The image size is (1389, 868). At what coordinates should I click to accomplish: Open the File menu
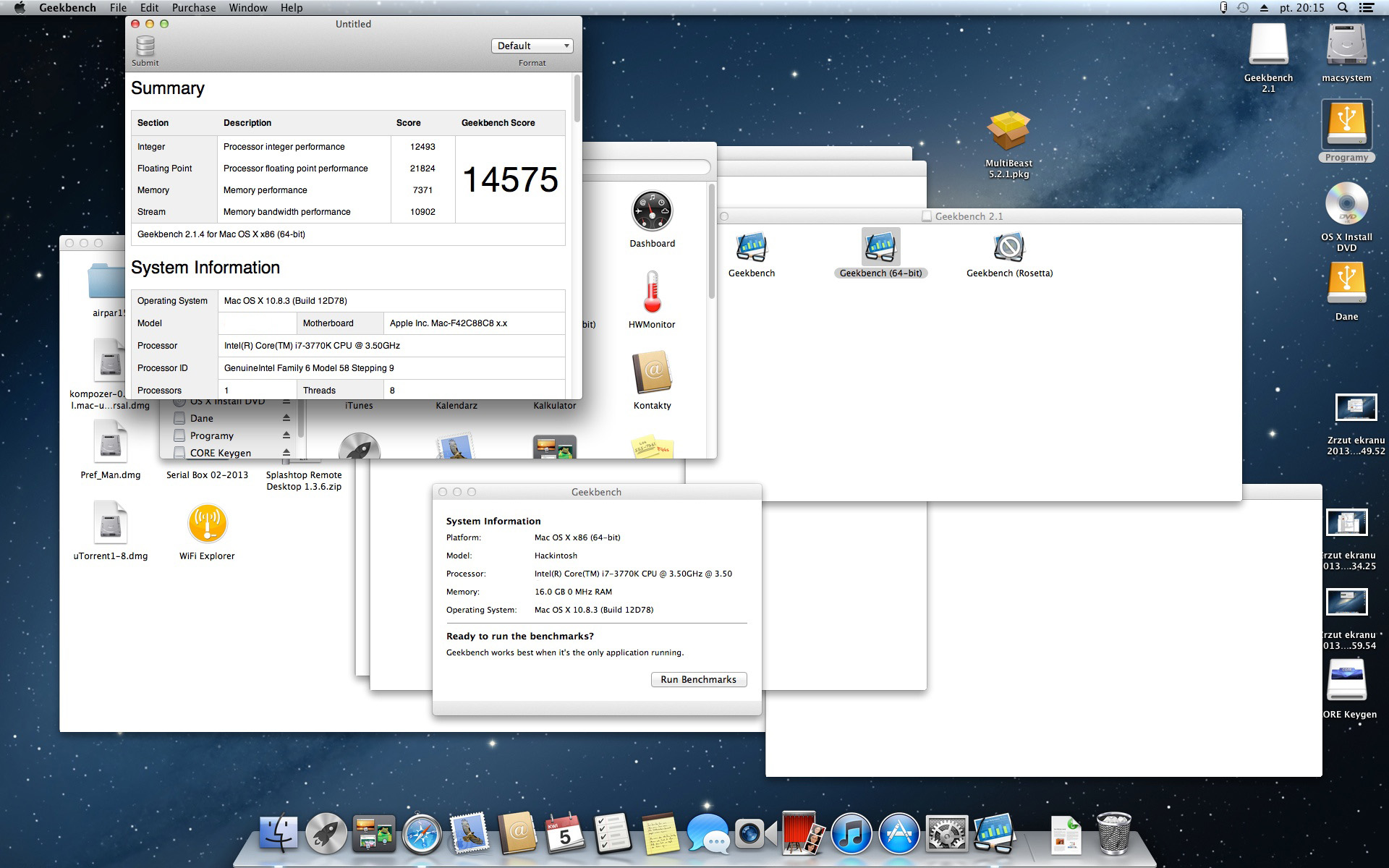118,8
